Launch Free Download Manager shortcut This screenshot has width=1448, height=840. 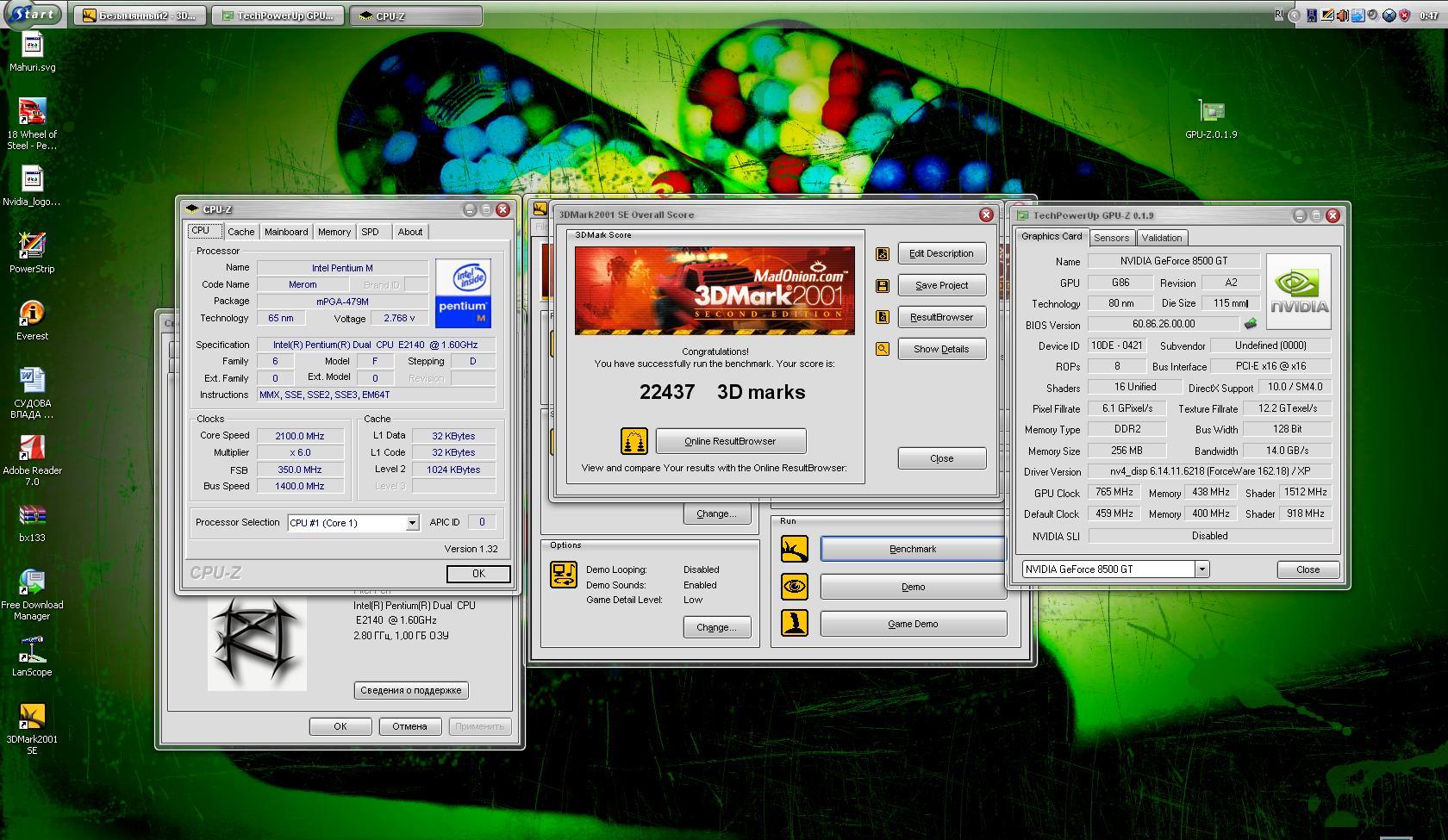(x=32, y=594)
